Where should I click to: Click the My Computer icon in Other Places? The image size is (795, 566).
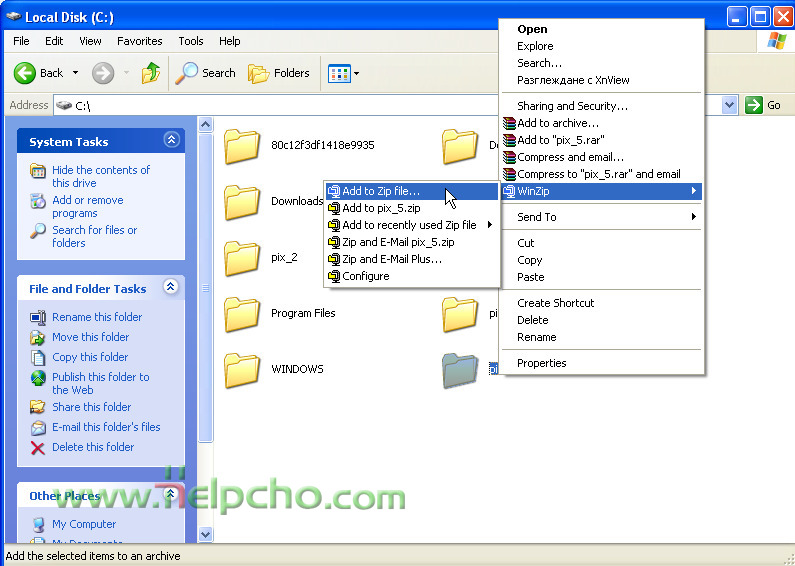click(38, 524)
